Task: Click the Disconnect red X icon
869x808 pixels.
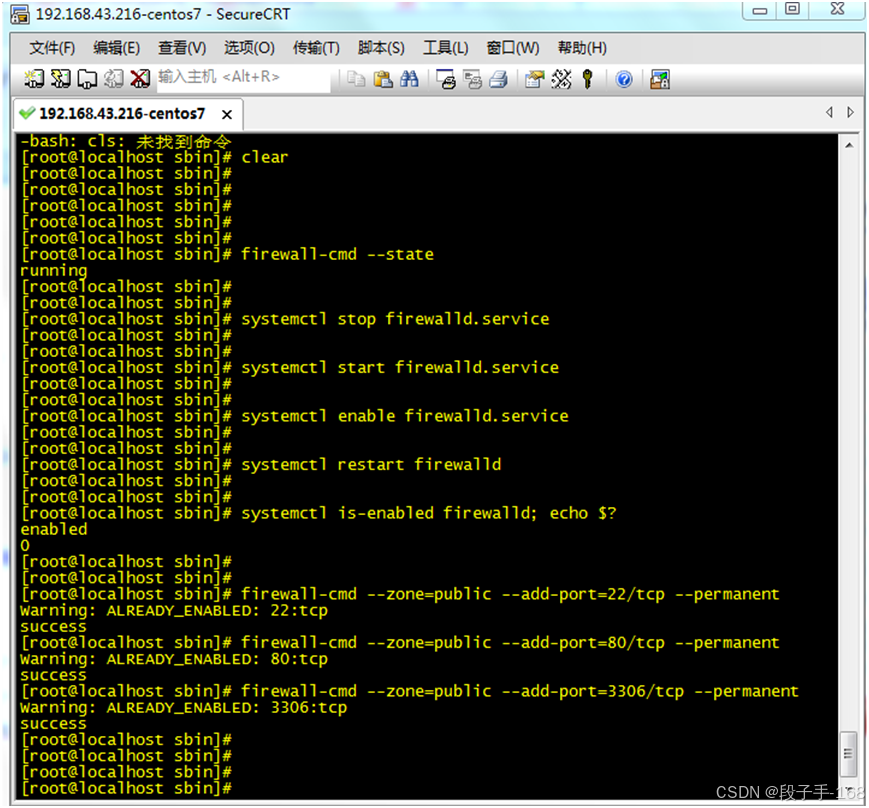Action: [140, 79]
